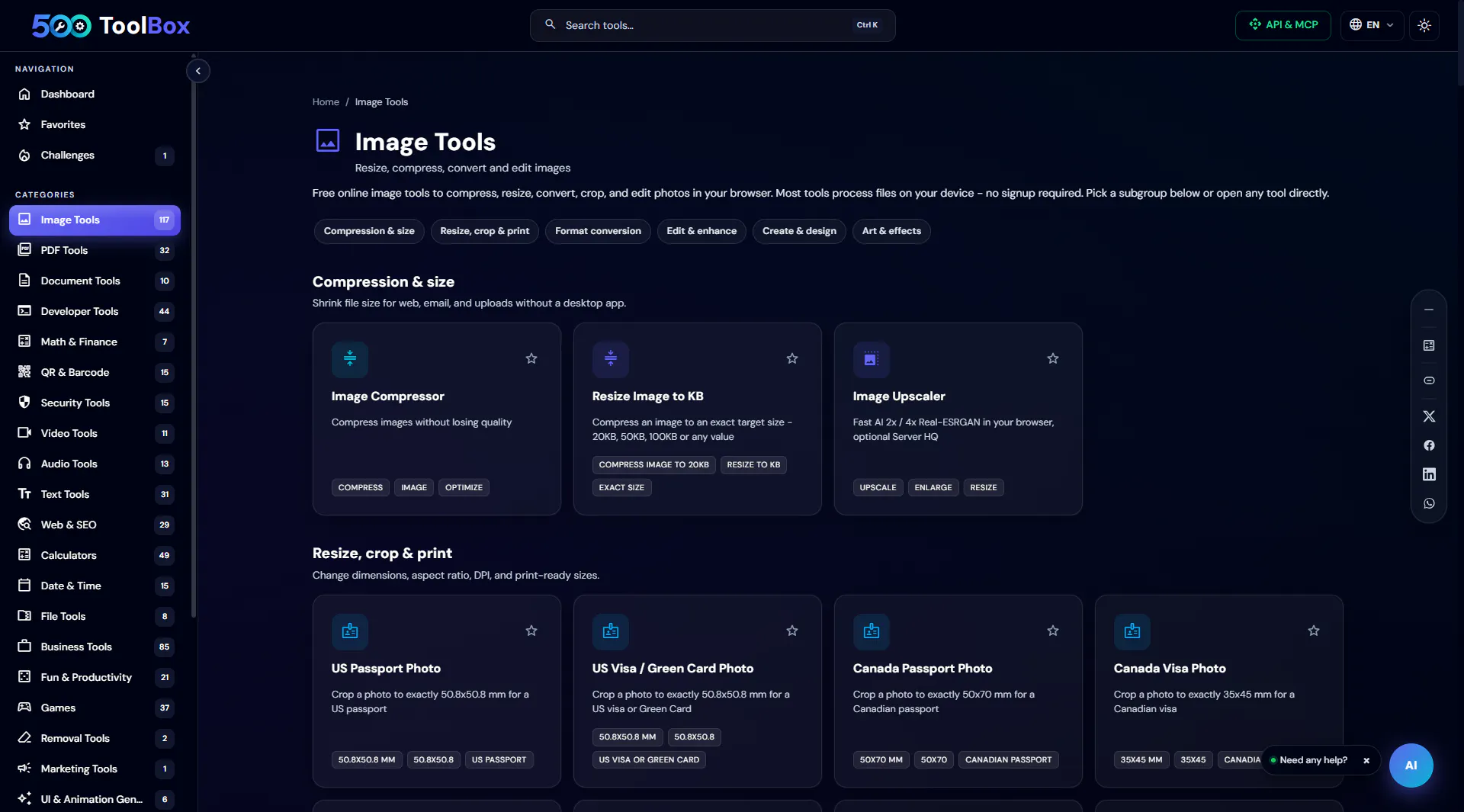Viewport: 1464px width, 812px height.
Task: Open Canada Passport Photo tool
Action: pyautogui.click(x=958, y=691)
